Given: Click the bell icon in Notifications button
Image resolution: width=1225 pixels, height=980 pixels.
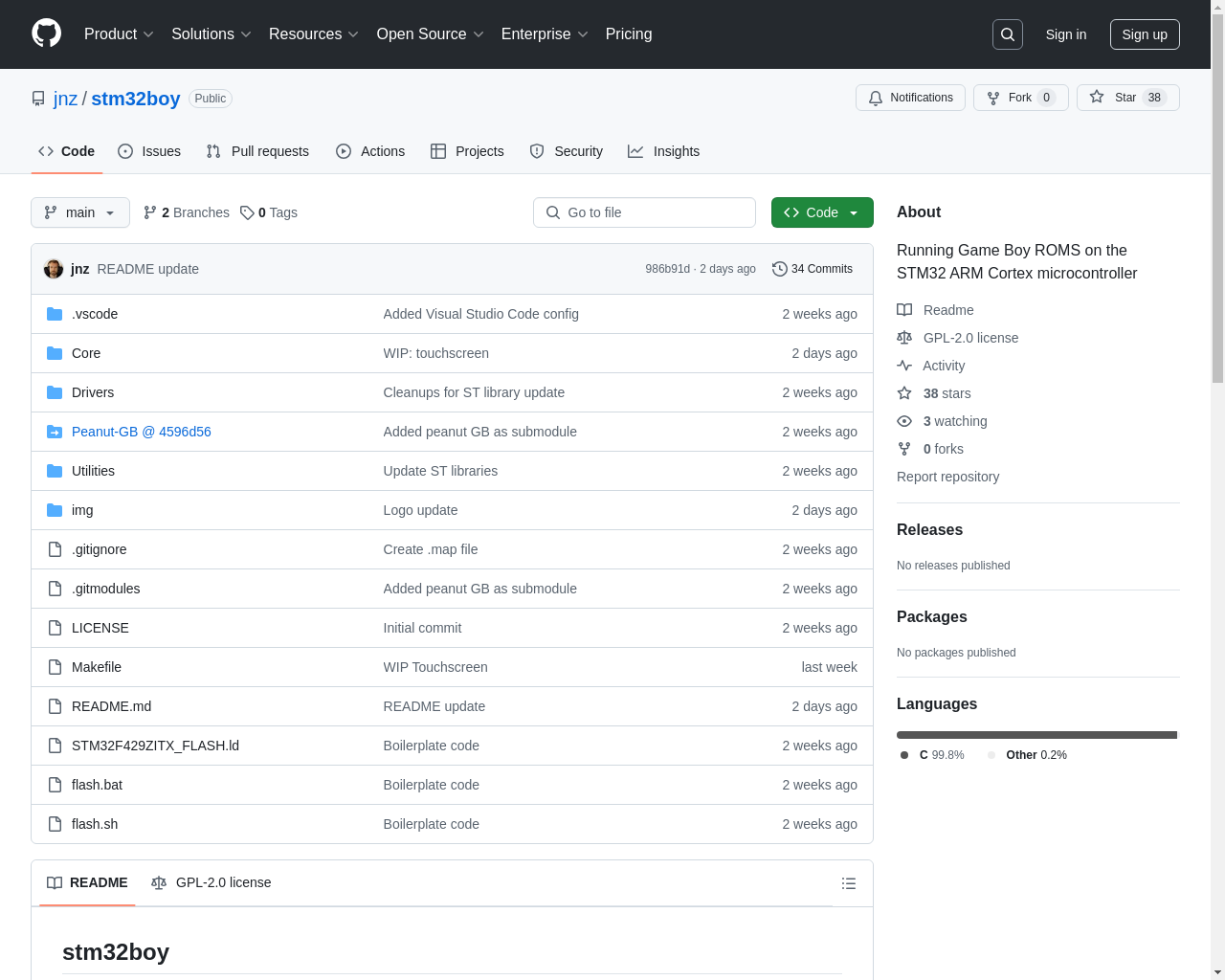Looking at the screenshot, I should (x=876, y=98).
